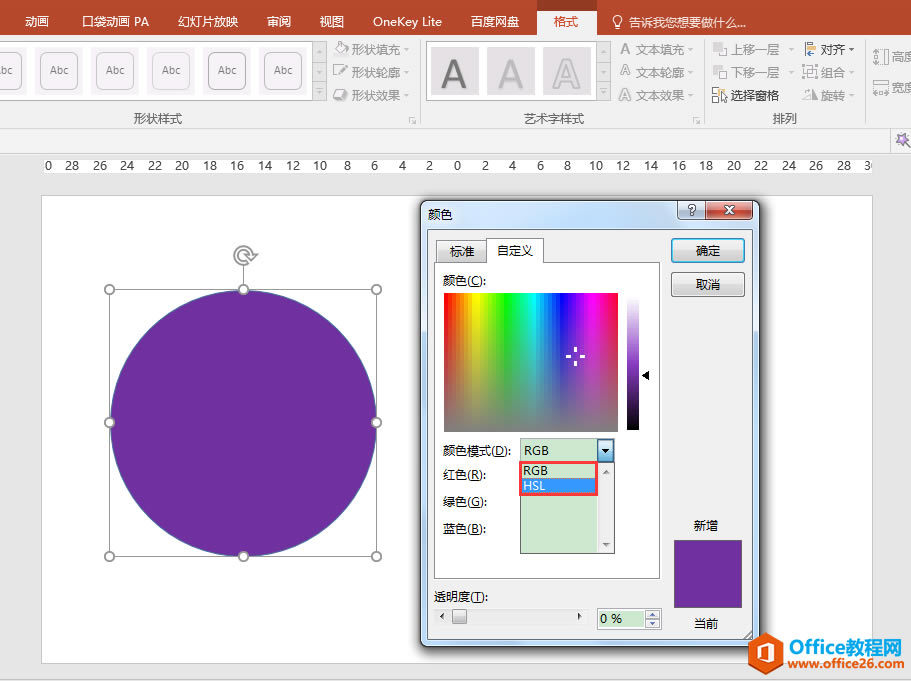The image size is (911, 681).
Task: Pick a color in the spectrum field
Action: point(530,361)
